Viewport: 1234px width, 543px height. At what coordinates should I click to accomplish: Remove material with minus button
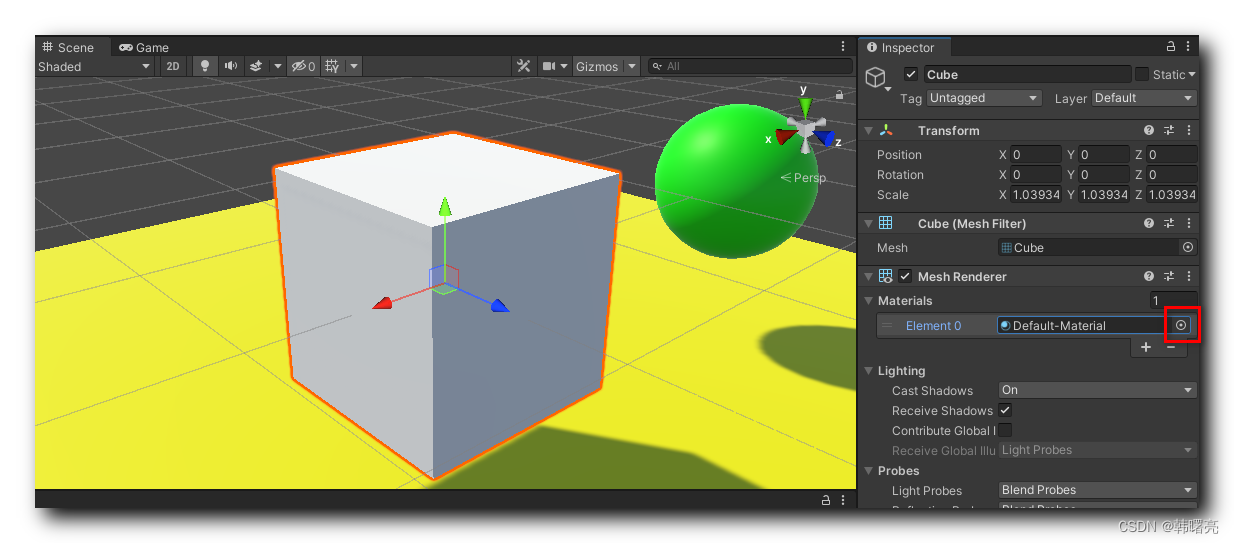coord(1170,347)
